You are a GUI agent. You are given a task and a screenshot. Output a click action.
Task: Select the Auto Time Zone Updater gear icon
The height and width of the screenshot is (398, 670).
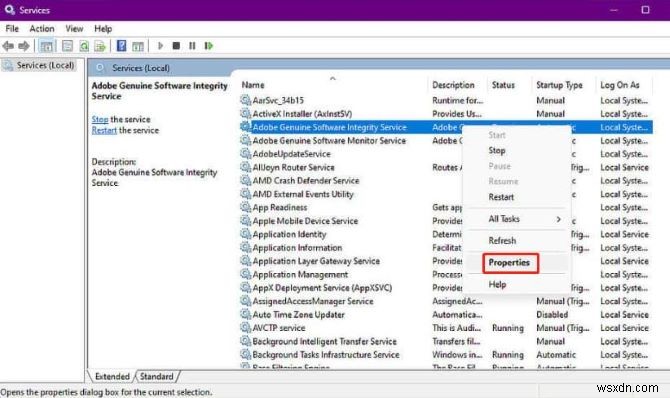245,314
